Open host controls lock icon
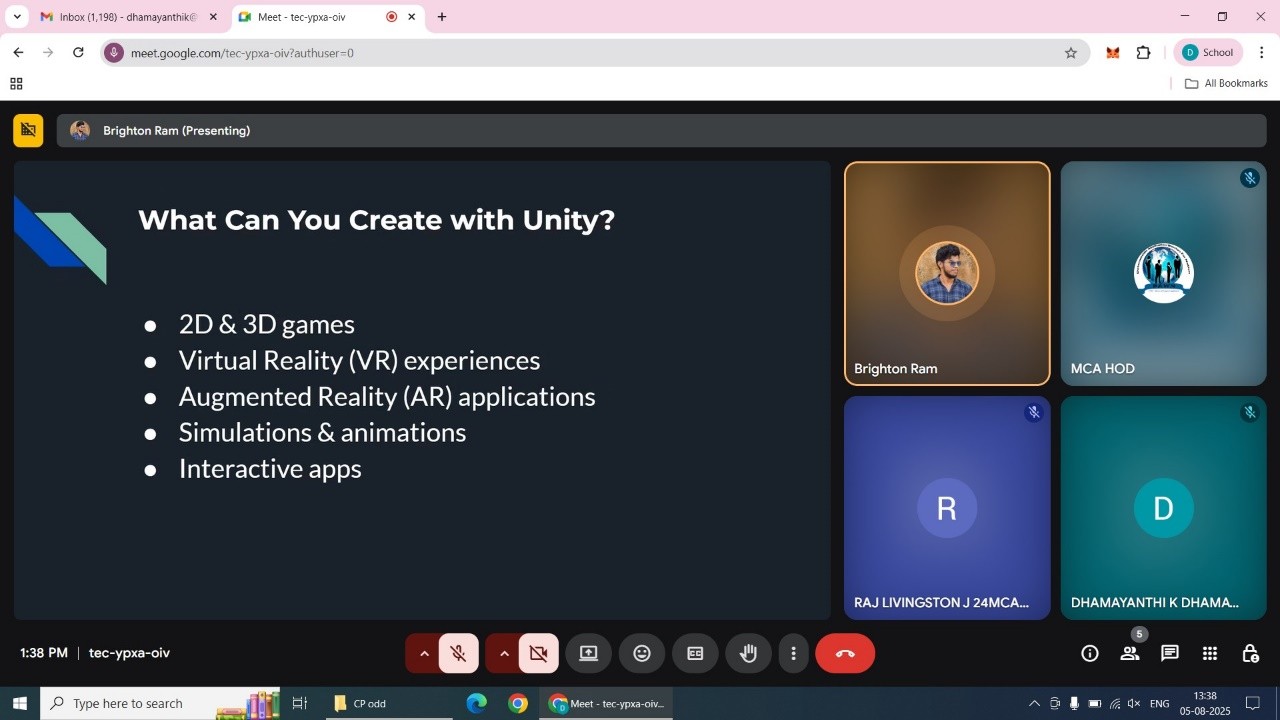Viewport: 1280px width, 720px height. [1250, 653]
